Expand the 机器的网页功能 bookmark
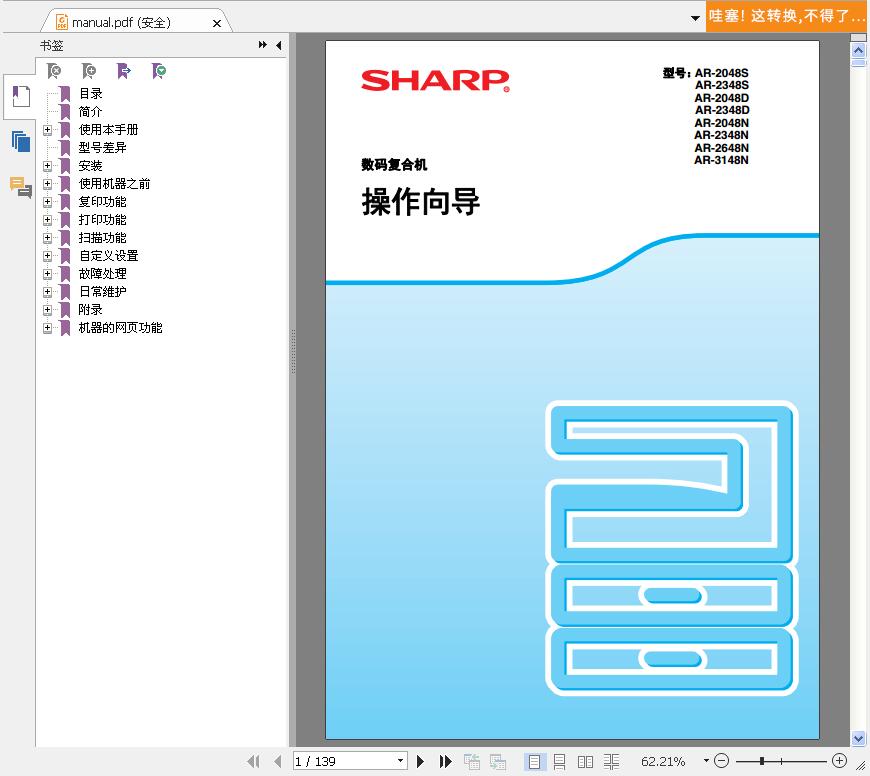Image resolution: width=870 pixels, height=776 pixels. (48, 328)
